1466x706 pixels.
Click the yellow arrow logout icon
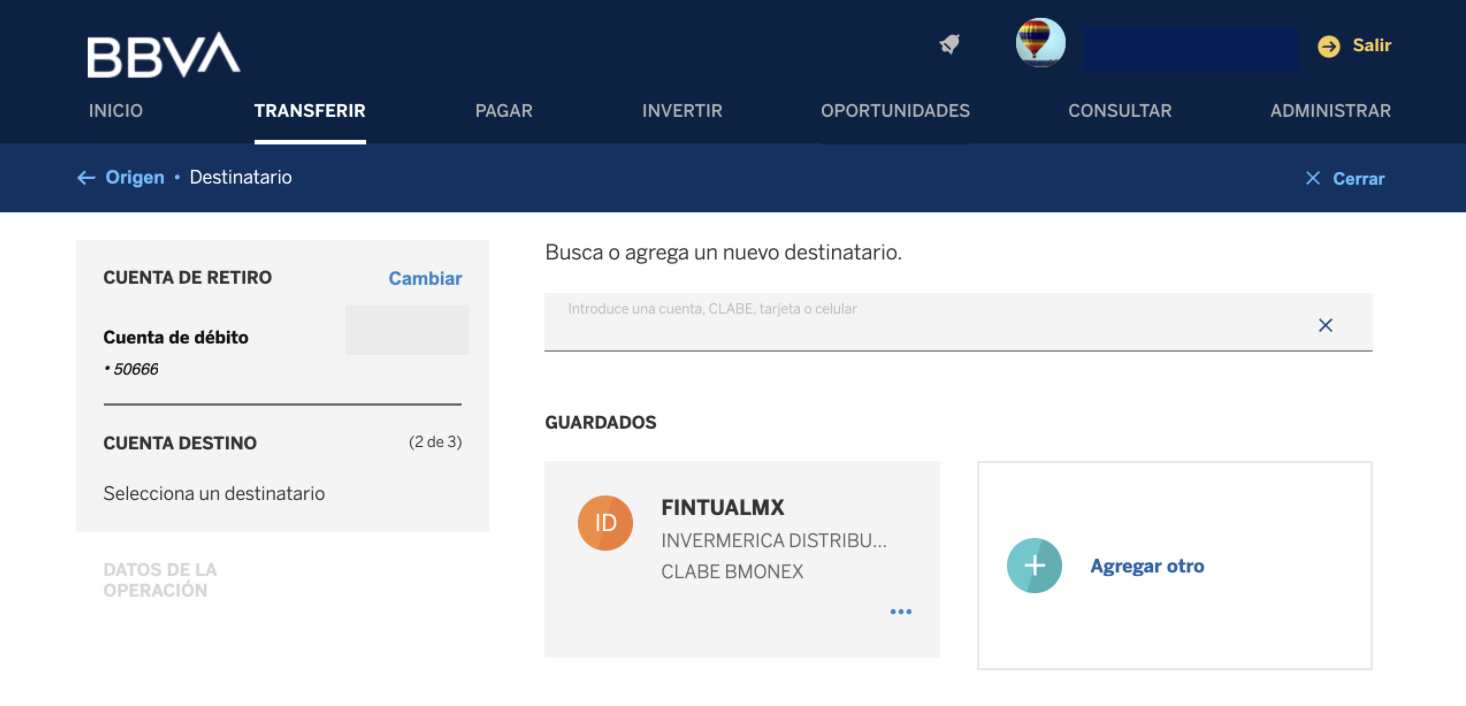pos(1328,46)
